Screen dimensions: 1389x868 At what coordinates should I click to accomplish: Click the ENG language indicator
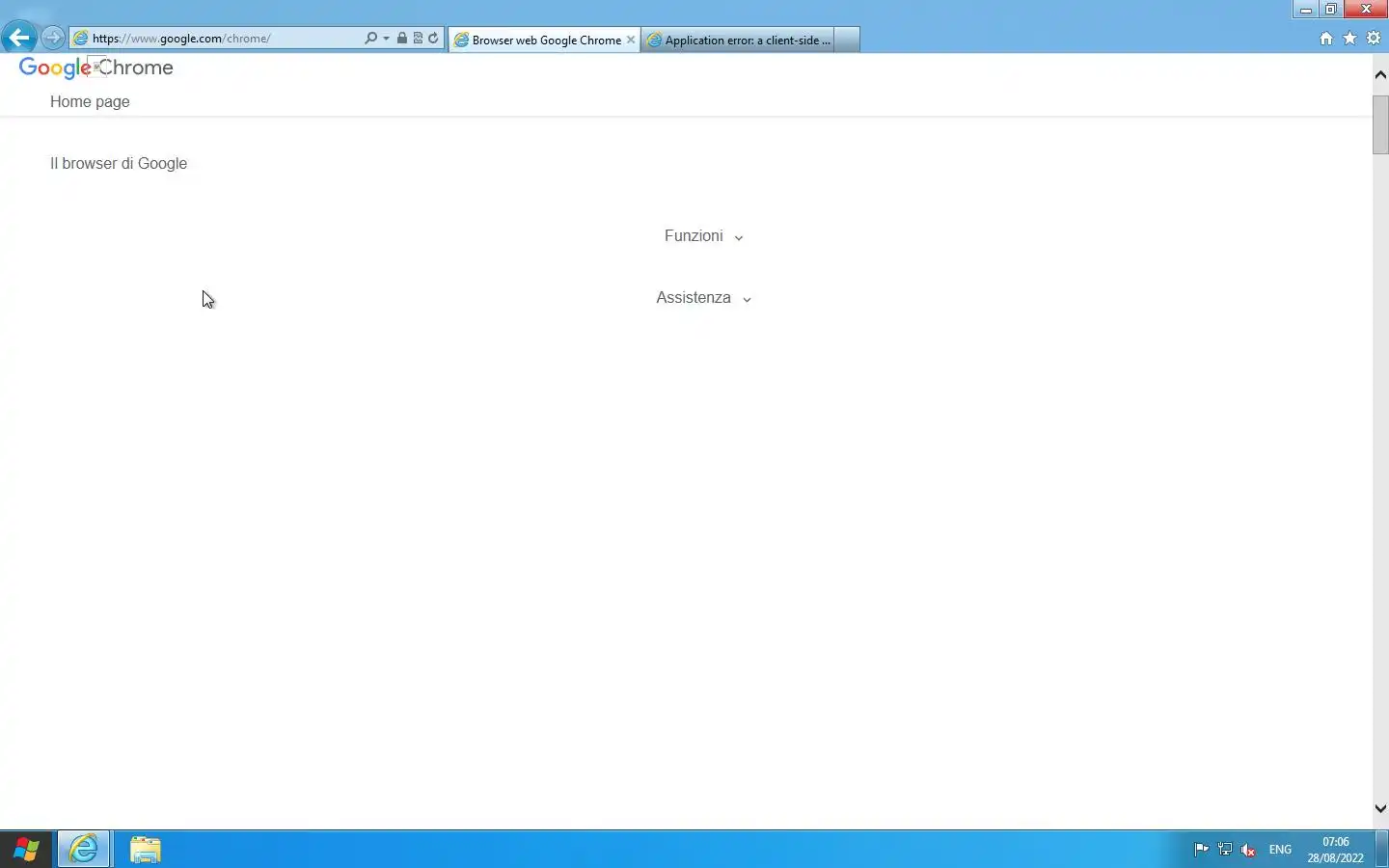[1280, 850]
